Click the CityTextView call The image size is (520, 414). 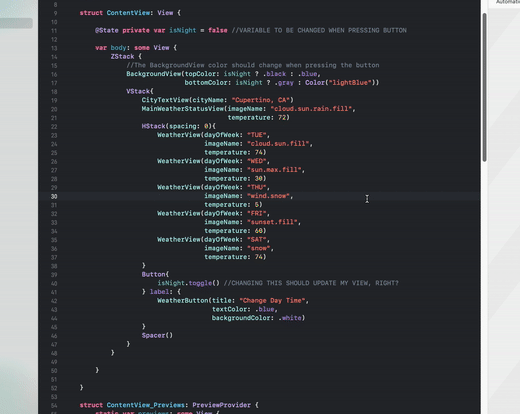click(165, 100)
